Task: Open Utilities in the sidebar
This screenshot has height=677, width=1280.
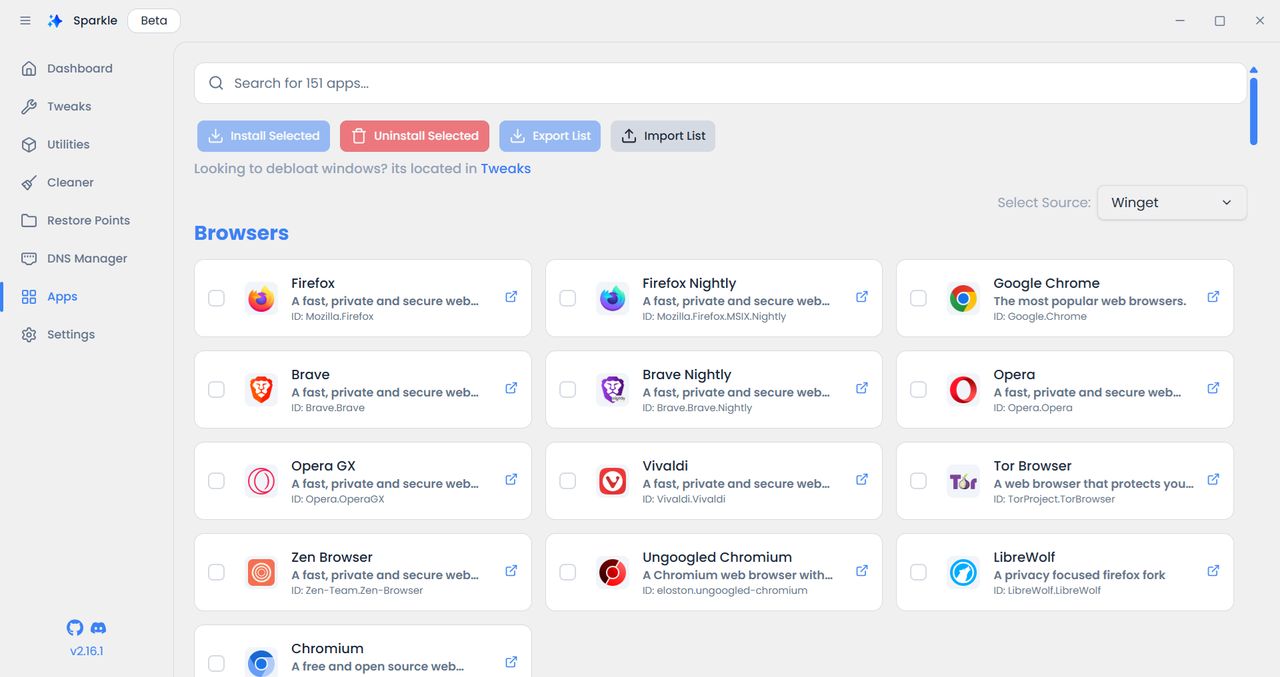Action: (x=87, y=145)
